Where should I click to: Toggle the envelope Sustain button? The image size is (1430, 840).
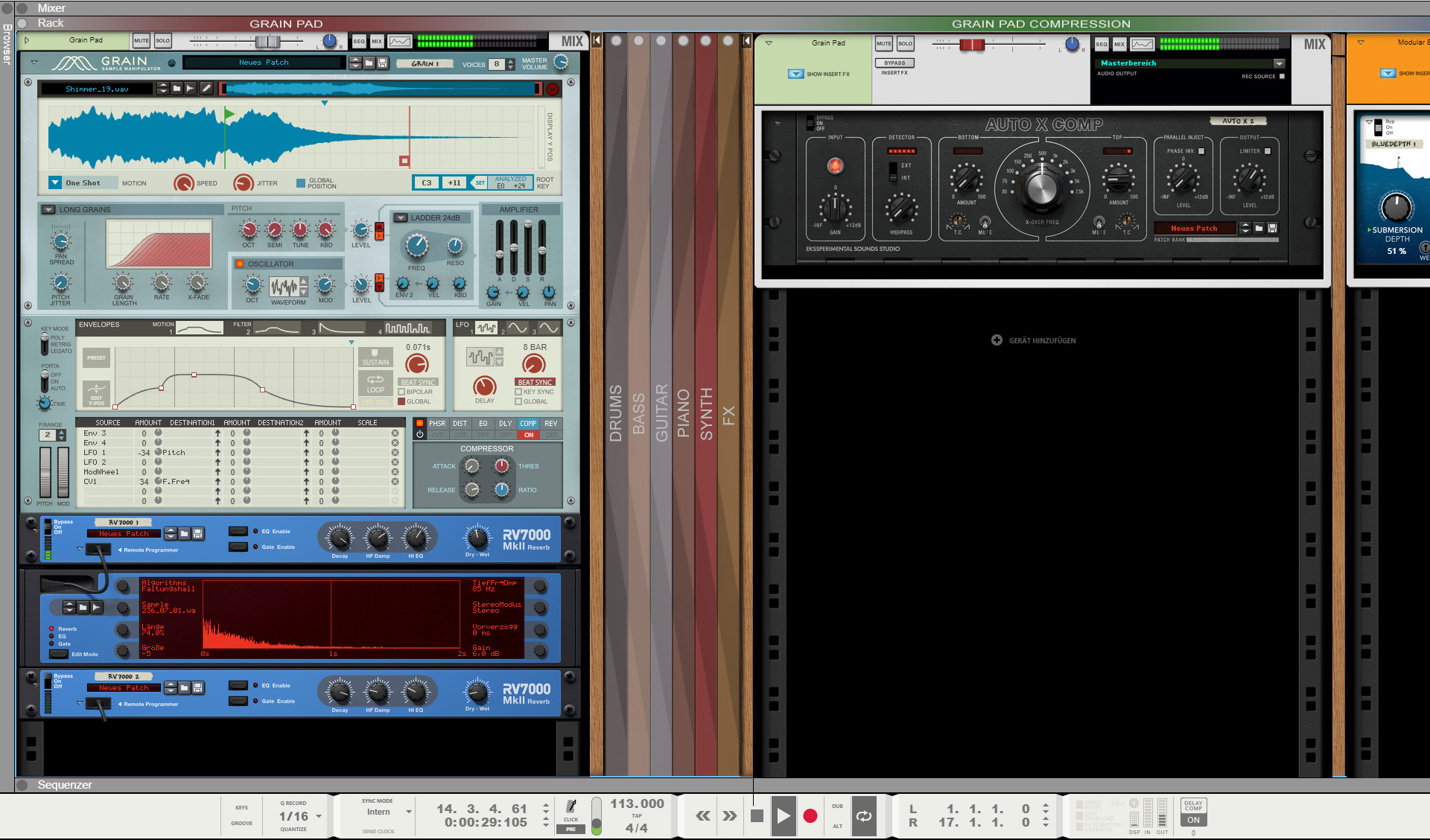(x=375, y=357)
